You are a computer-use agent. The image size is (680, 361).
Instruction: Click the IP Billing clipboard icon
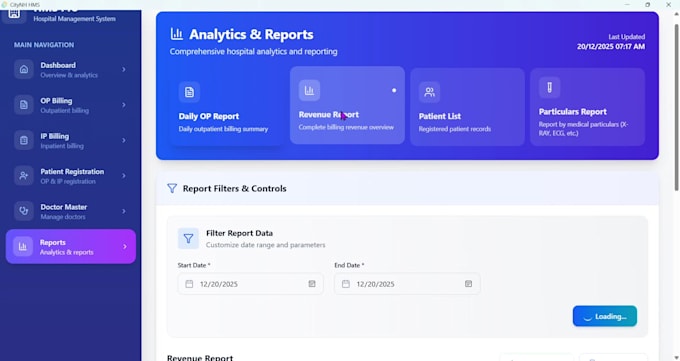pyautogui.click(x=24, y=140)
